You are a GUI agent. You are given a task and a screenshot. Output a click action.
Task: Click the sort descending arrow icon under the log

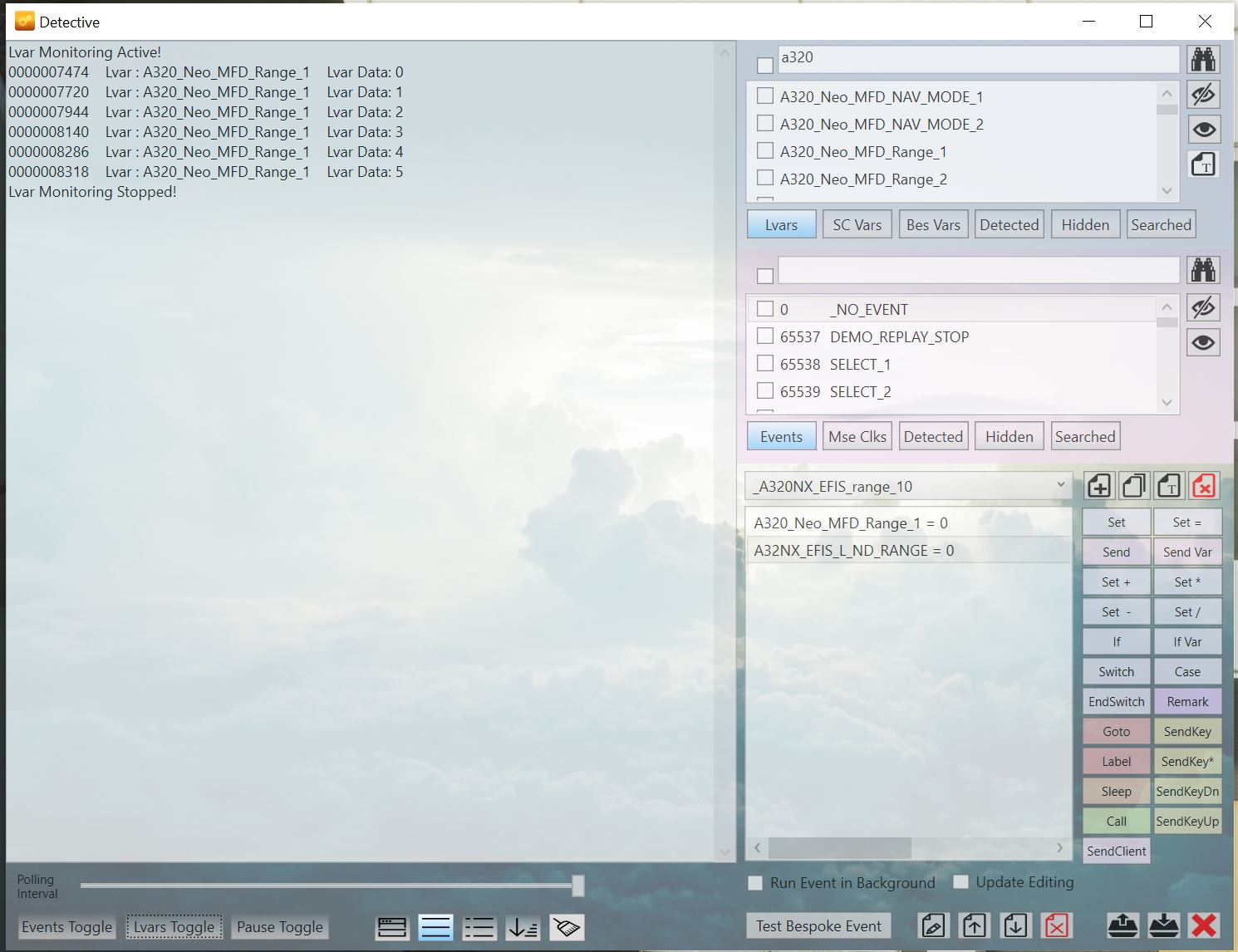523,927
